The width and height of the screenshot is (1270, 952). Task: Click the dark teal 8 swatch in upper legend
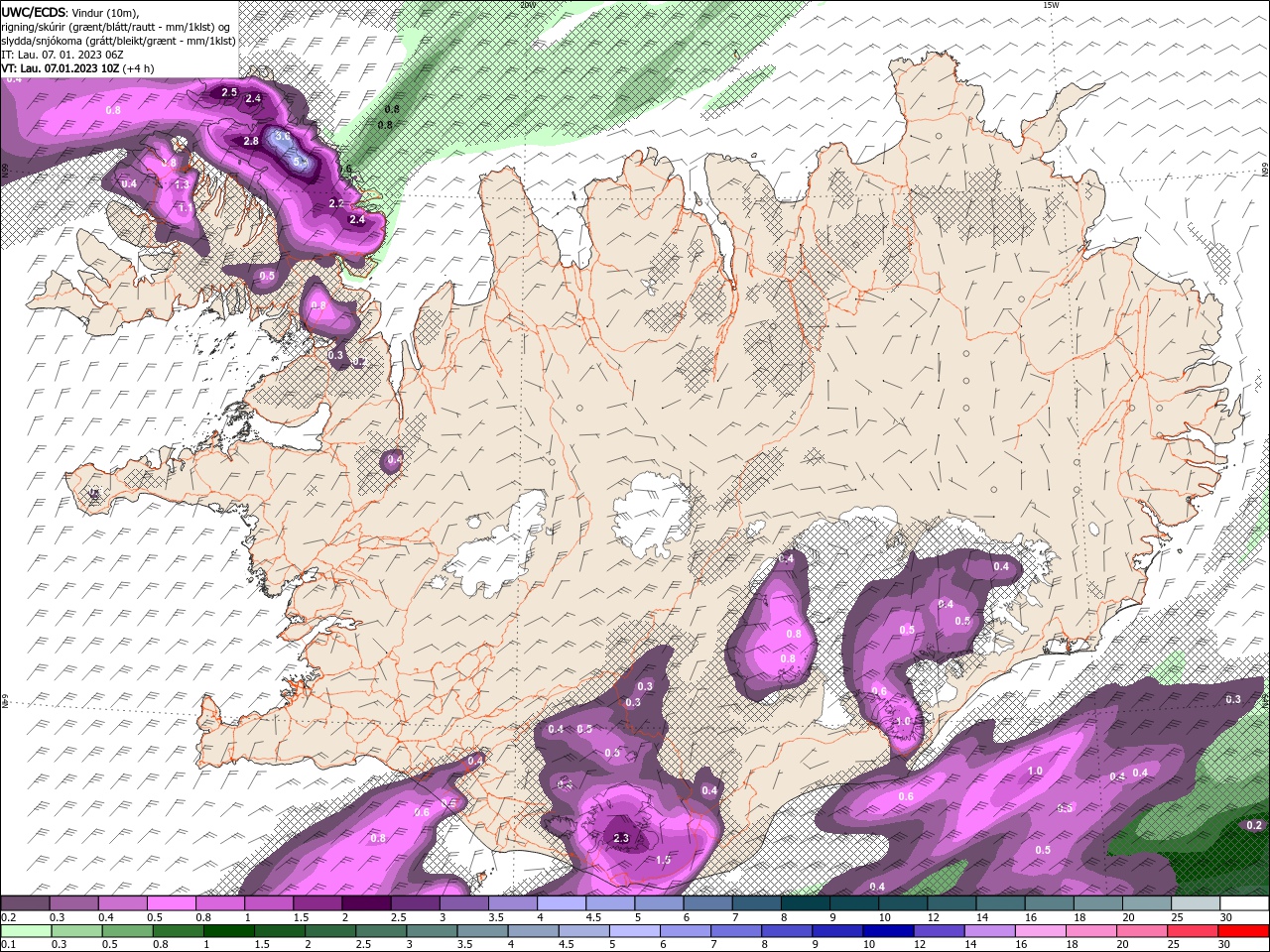tap(806, 903)
